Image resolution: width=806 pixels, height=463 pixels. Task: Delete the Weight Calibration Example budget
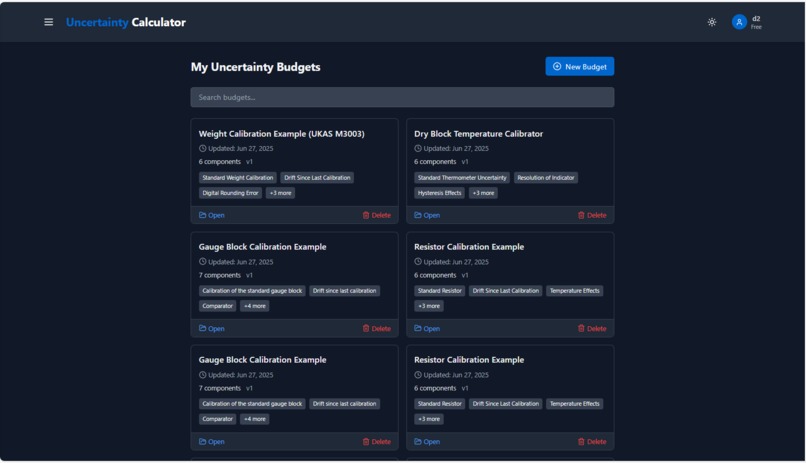point(377,215)
